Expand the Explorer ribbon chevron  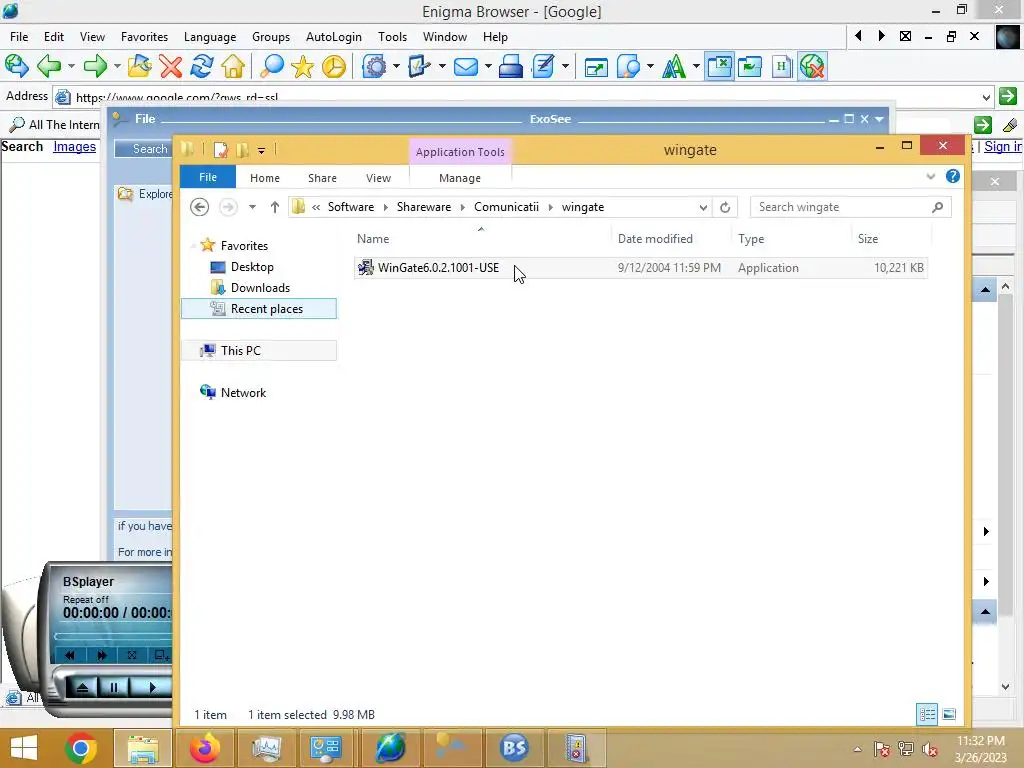point(931,176)
